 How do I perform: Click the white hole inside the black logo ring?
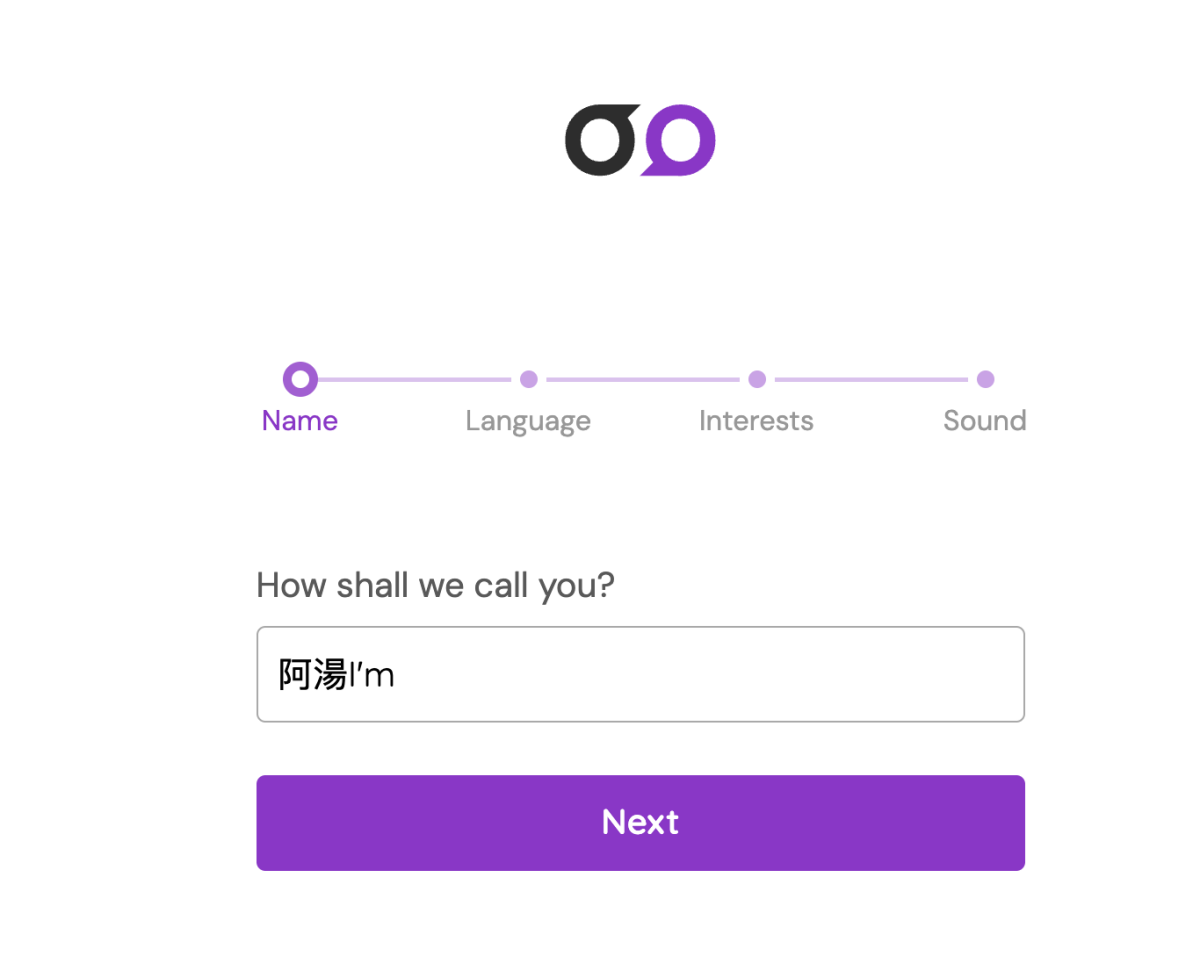pos(599,141)
